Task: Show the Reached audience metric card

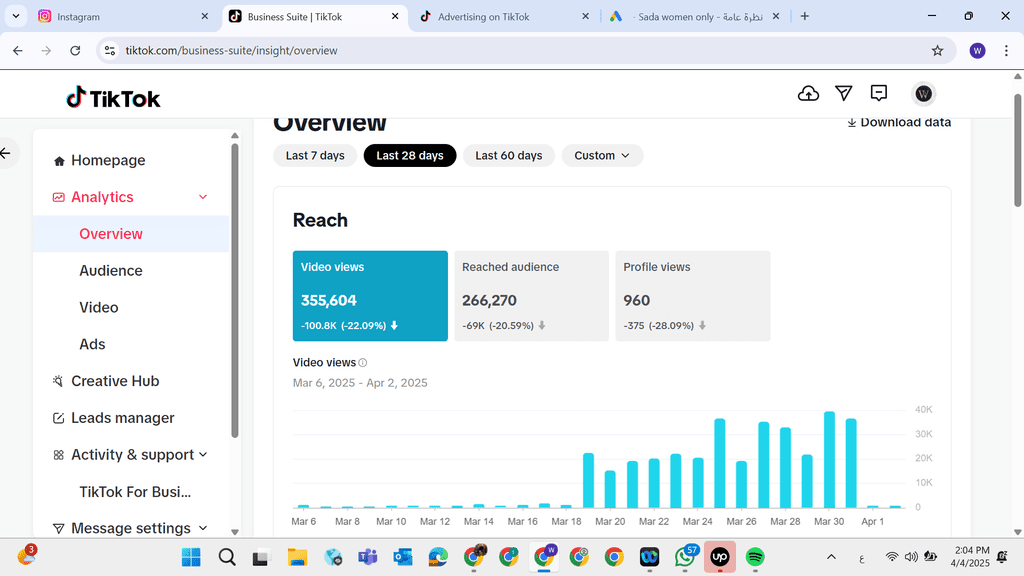Action: (x=531, y=296)
